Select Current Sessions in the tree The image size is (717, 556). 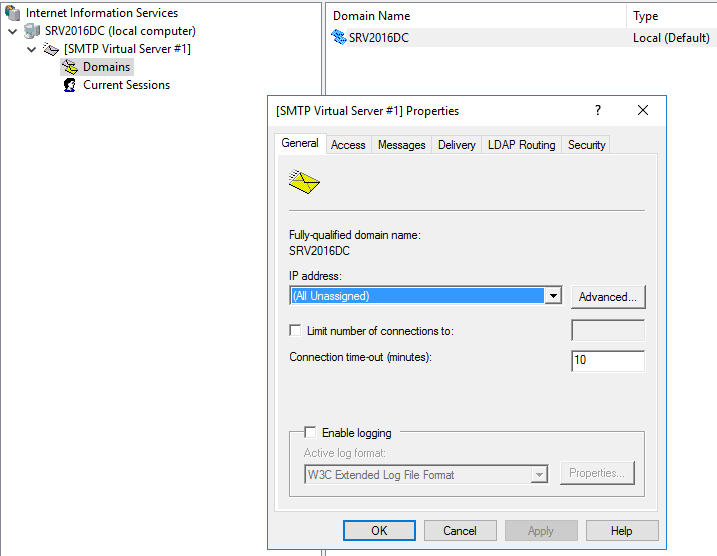point(126,85)
